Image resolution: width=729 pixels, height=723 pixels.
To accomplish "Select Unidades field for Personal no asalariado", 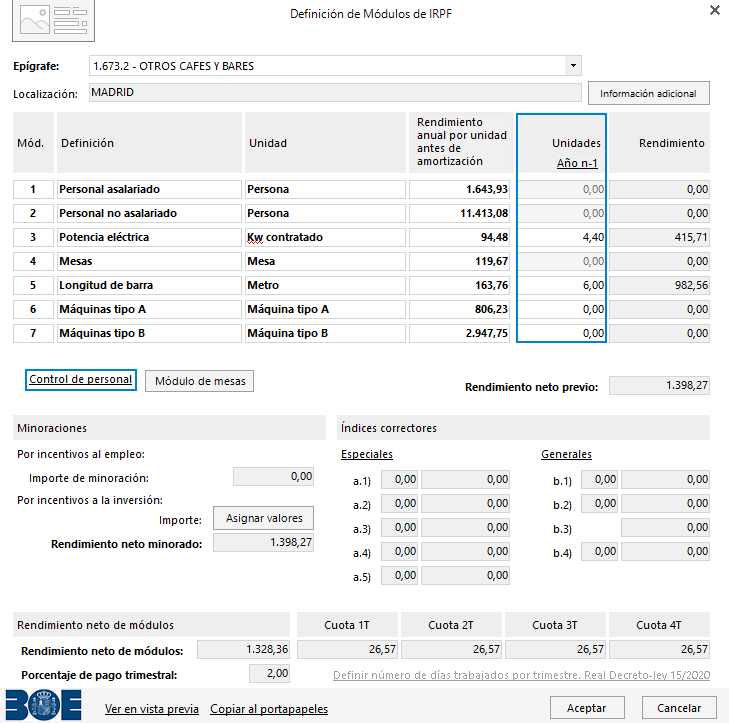I will click(x=561, y=213).
